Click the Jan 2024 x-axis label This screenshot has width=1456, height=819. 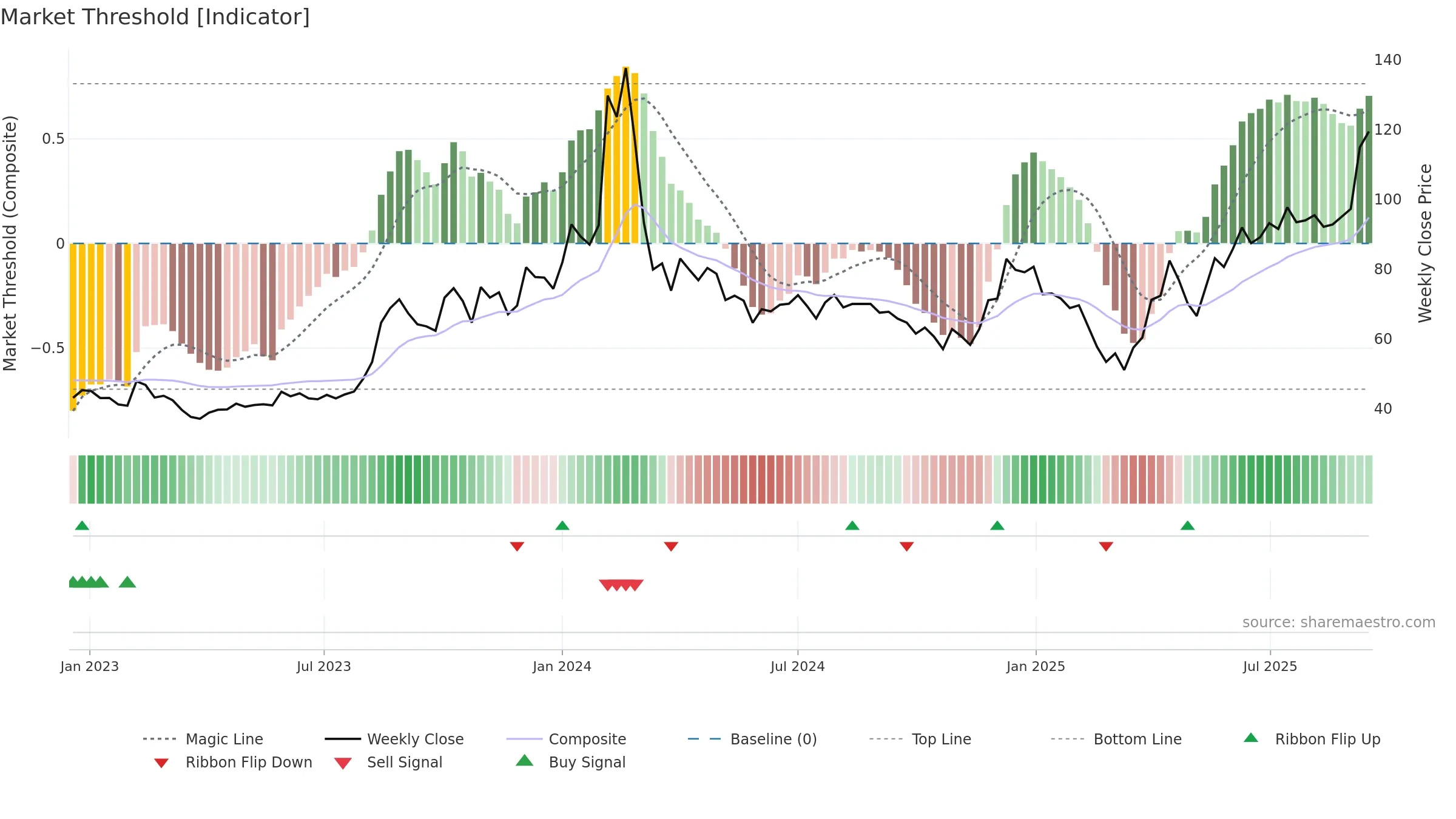click(562, 667)
